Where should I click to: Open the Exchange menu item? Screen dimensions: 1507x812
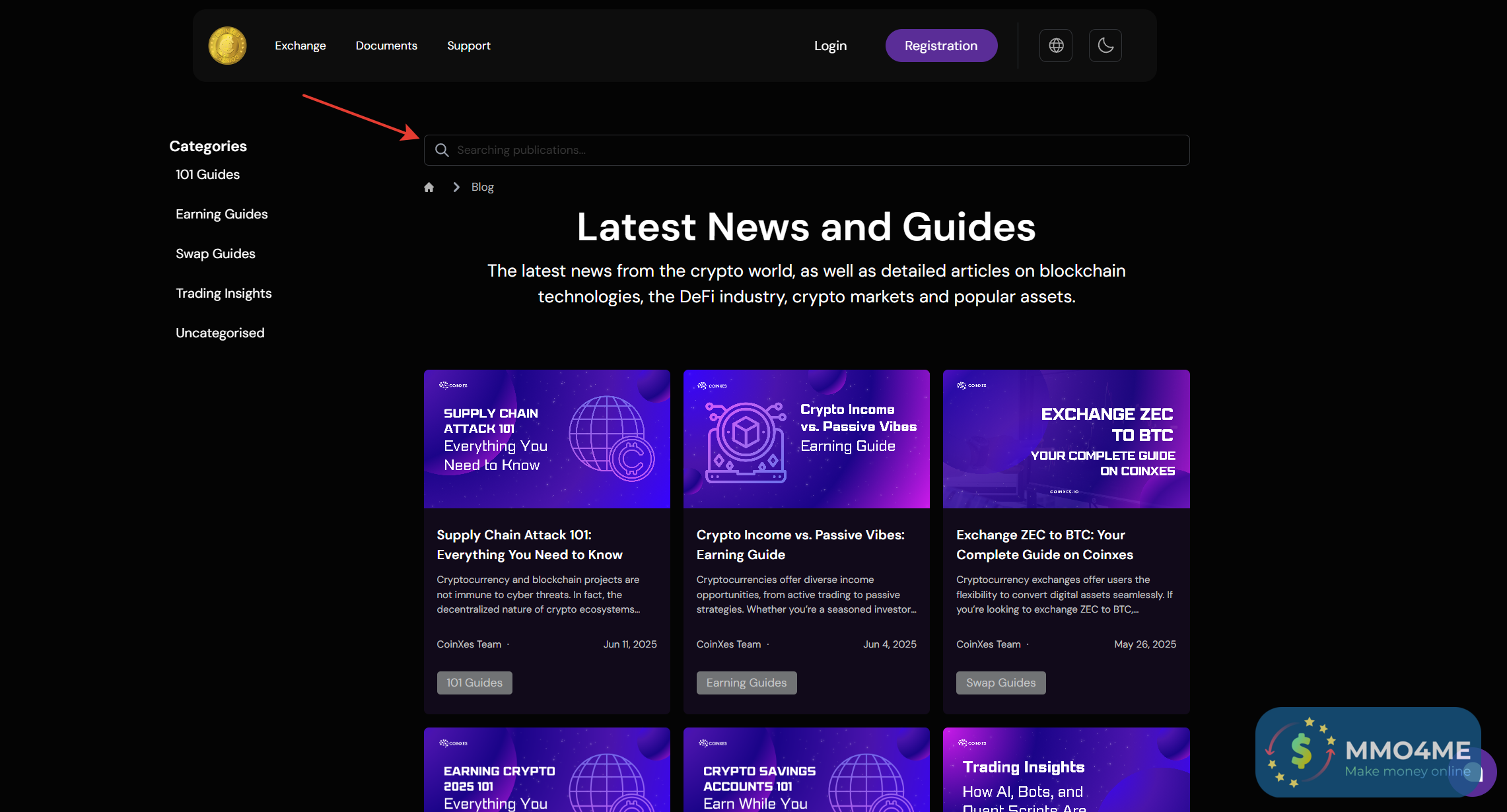300,46
